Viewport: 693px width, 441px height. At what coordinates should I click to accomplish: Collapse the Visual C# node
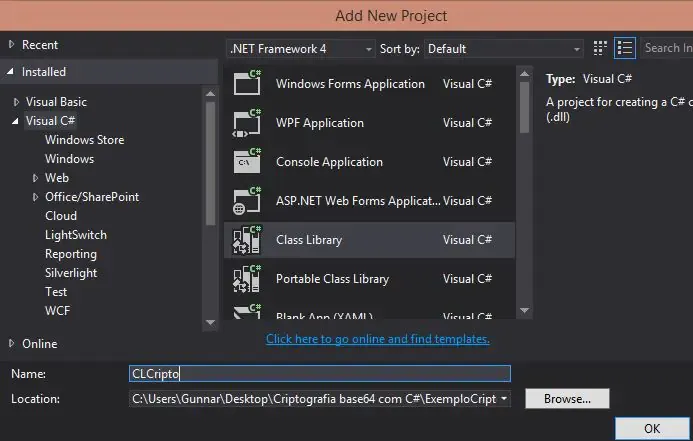(x=15, y=121)
